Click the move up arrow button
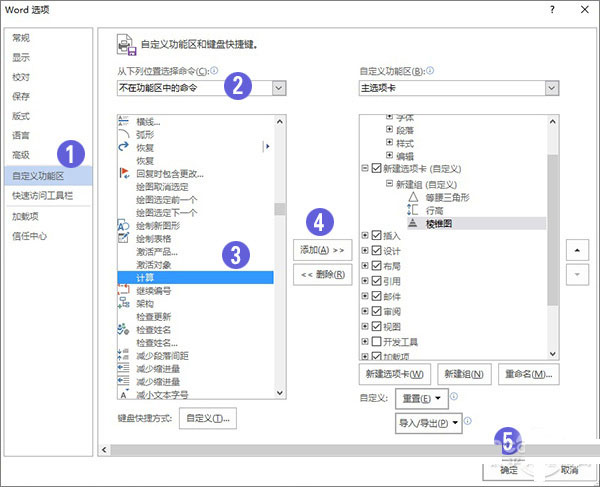 point(577,250)
